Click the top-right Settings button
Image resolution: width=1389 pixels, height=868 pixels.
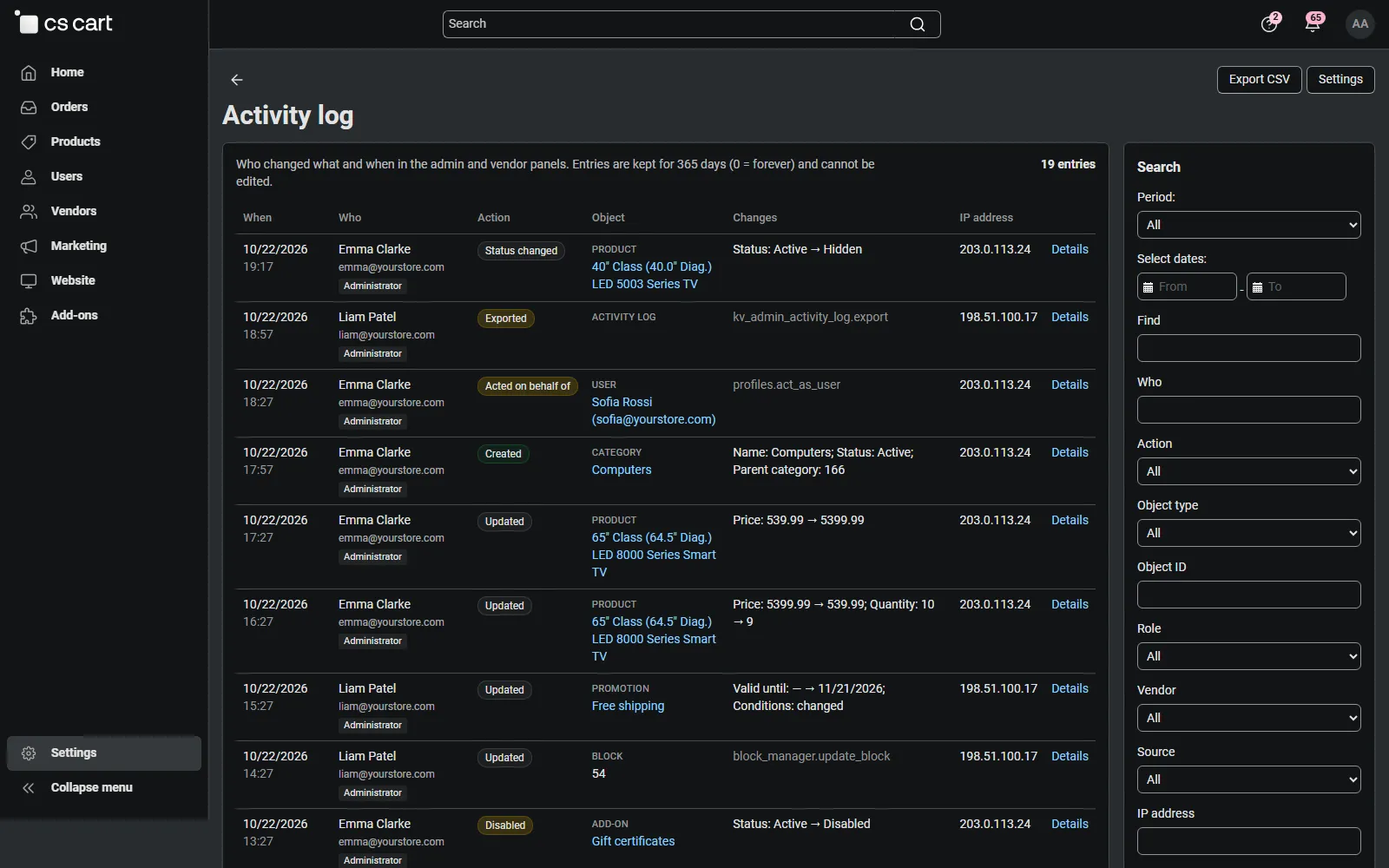tap(1340, 79)
